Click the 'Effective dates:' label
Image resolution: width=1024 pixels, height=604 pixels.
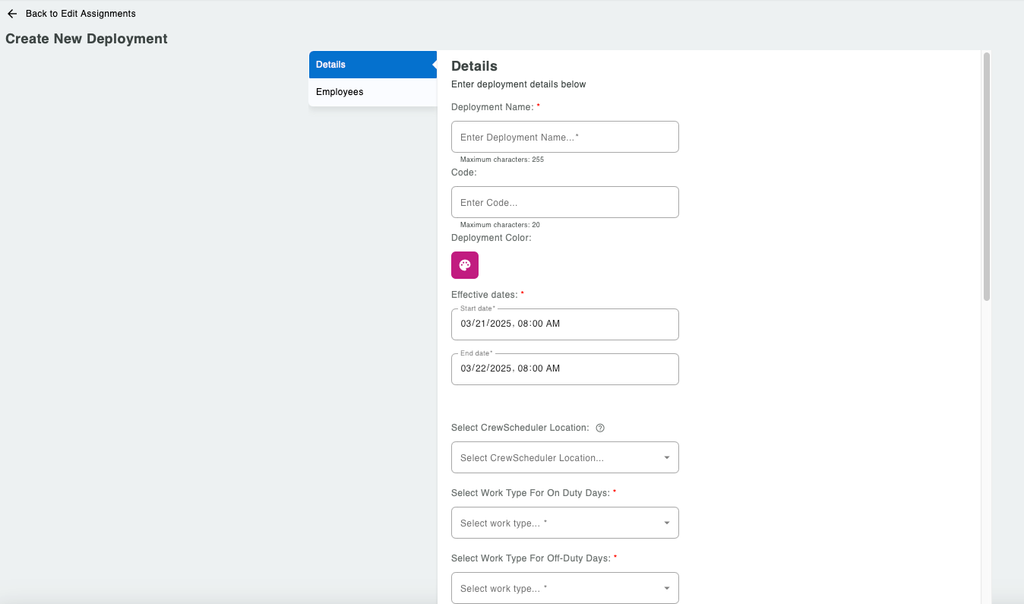(485, 295)
